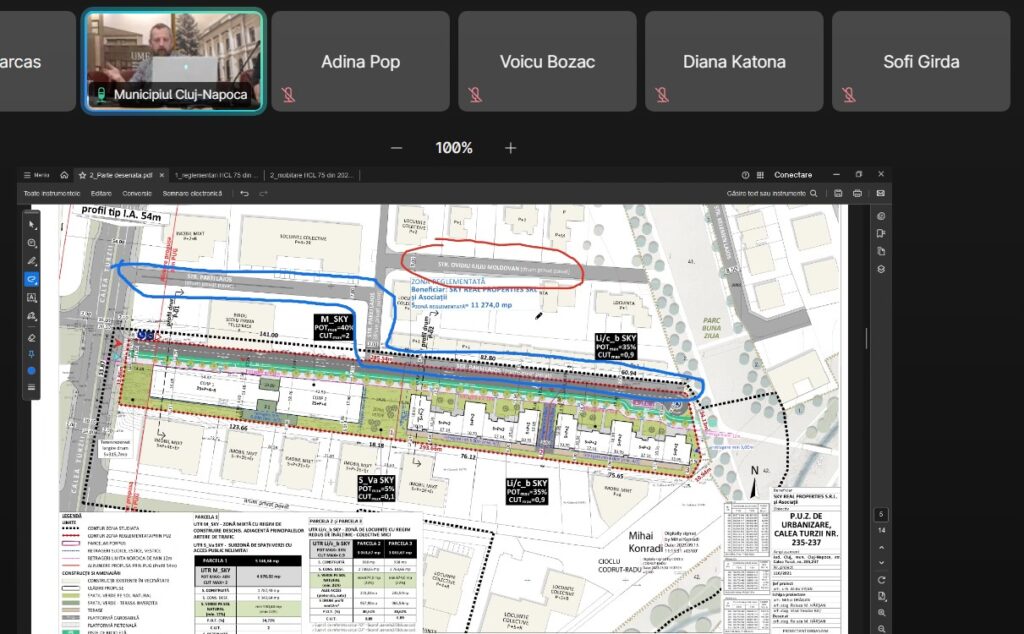Pick the highlighter pen tool
Screen dimensions: 1024x634
[x=32, y=261]
